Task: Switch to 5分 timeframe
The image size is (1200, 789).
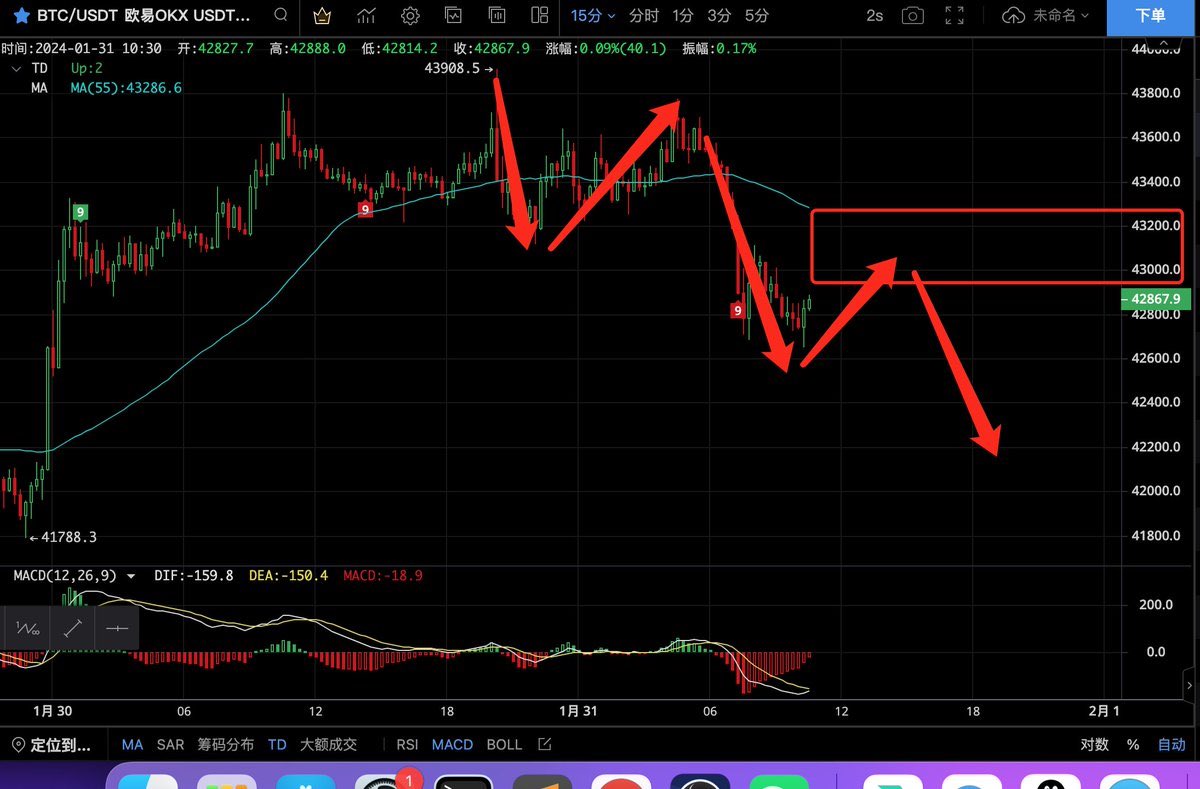Action: (x=757, y=16)
